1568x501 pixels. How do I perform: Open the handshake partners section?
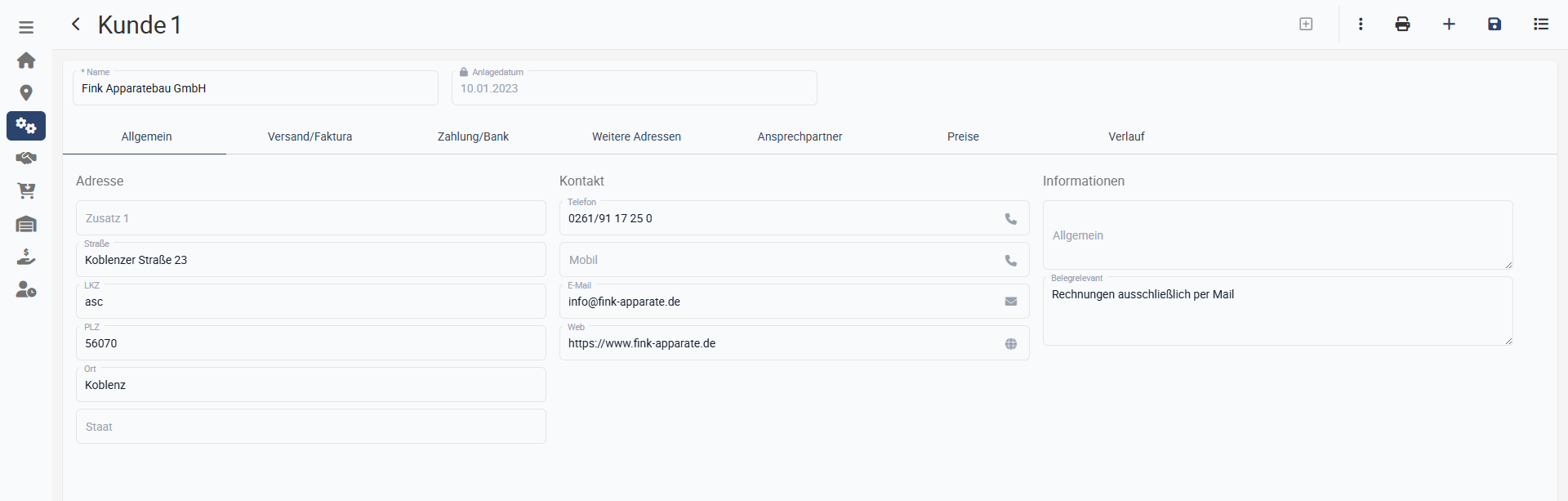26,159
